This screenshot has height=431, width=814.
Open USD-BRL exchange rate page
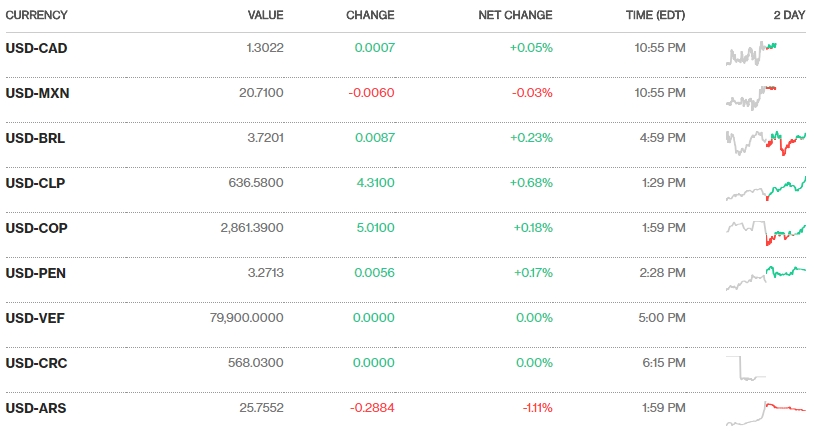[35, 138]
